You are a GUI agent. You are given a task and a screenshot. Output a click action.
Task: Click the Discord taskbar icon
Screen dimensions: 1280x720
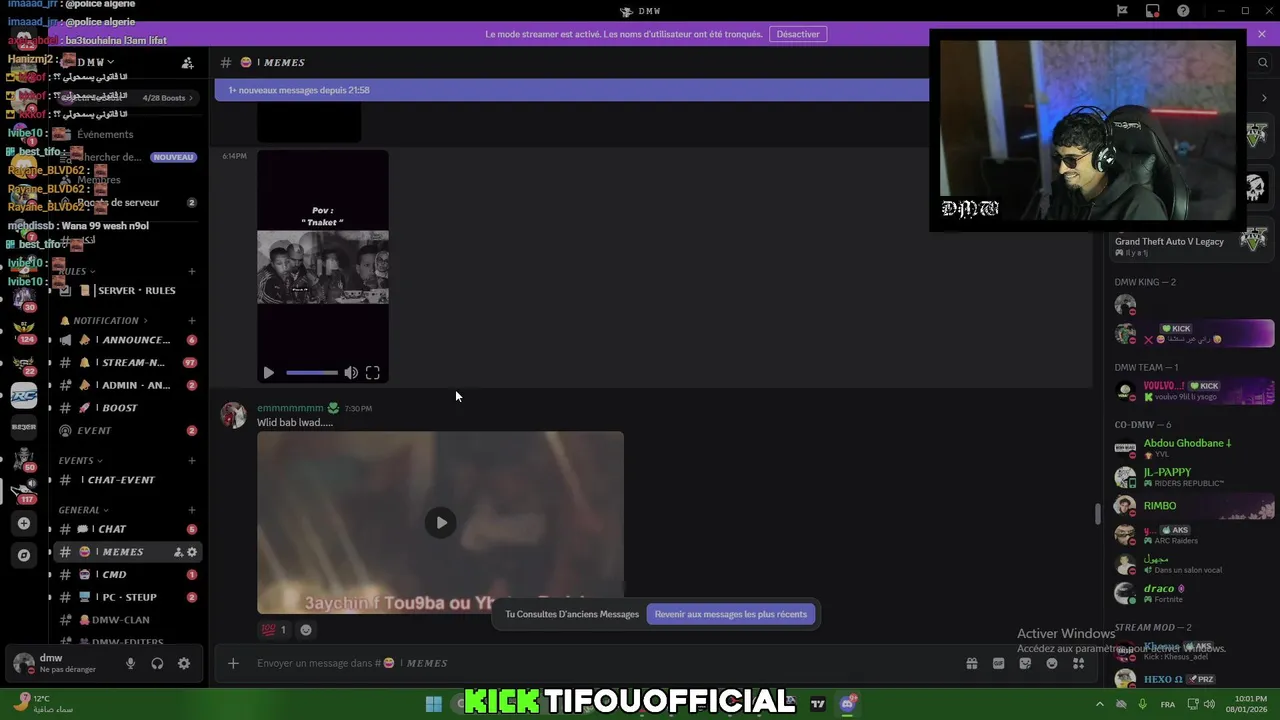[x=847, y=703]
